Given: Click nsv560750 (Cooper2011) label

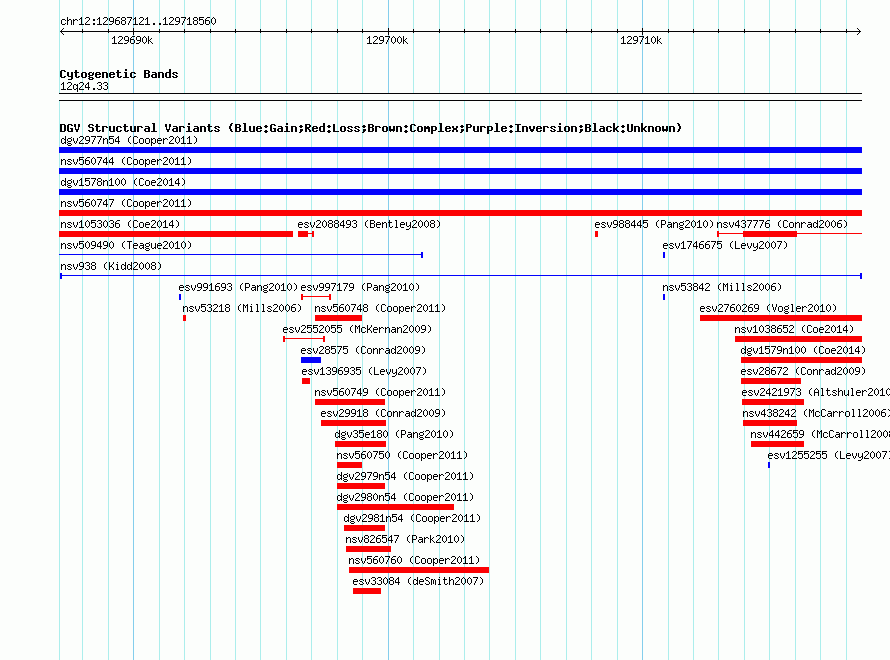Looking at the screenshot, I should coord(402,455).
